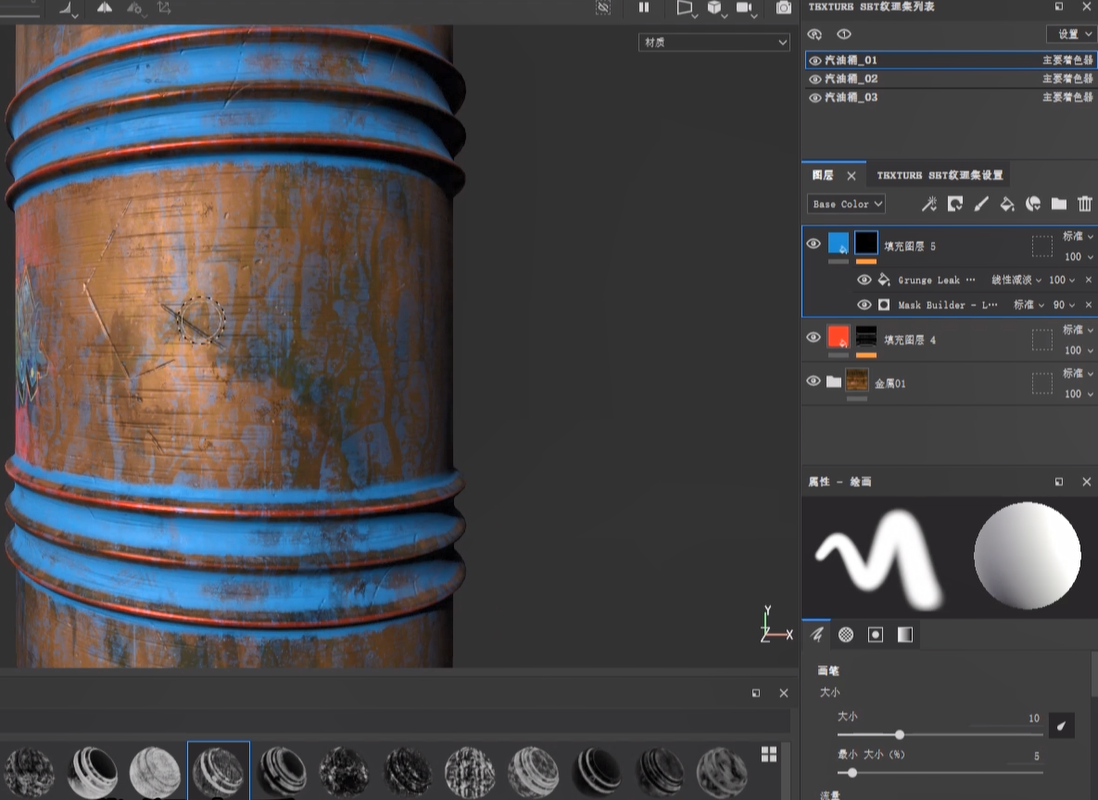Click the camera screenshot icon in viewport toolbar
This screenshot has height=800, width=1098.
[x=783, y=8]
